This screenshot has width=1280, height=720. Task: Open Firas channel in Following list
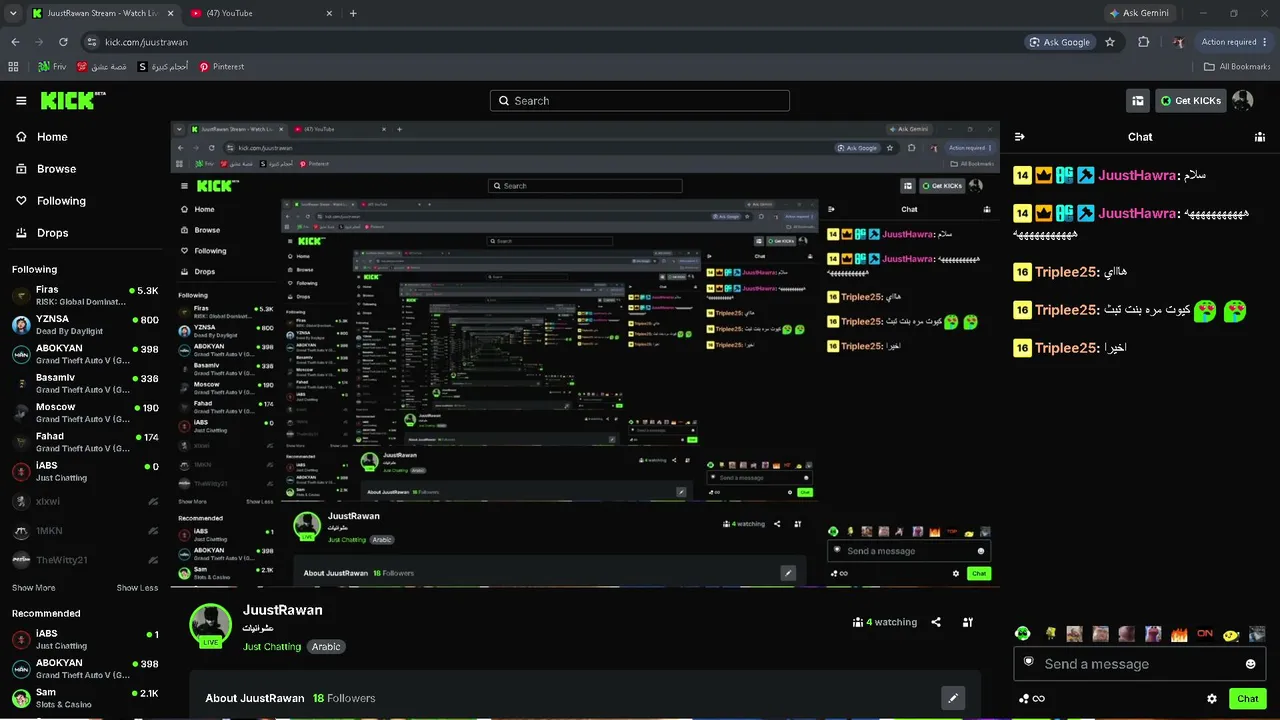click(x=85, y=296)
